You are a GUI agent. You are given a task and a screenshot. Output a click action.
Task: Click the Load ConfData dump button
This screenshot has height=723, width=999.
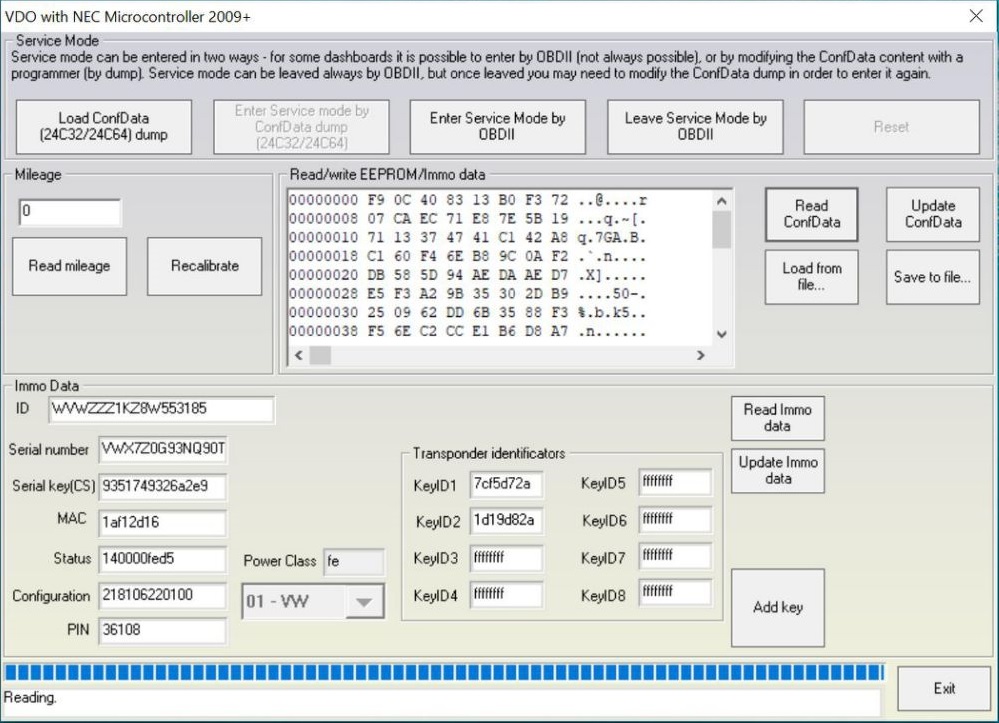[103, 126]
